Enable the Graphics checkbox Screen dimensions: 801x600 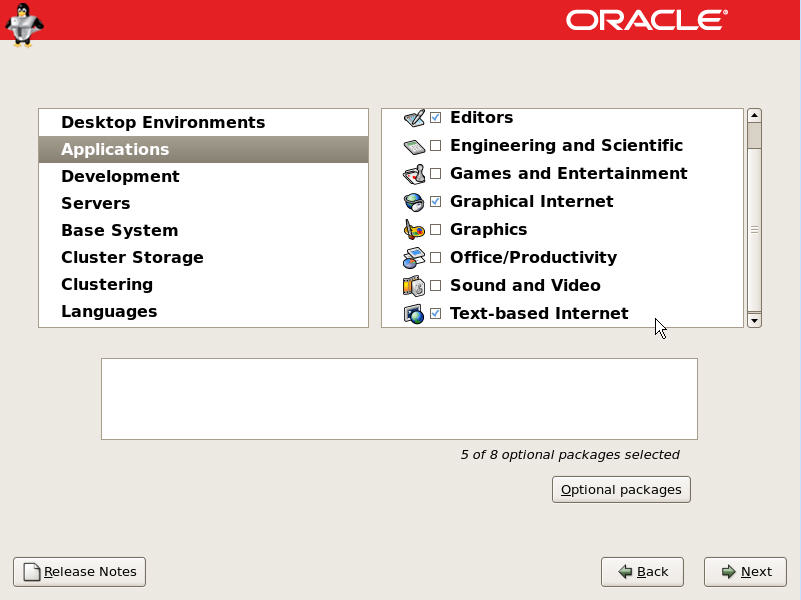[436, 230]
